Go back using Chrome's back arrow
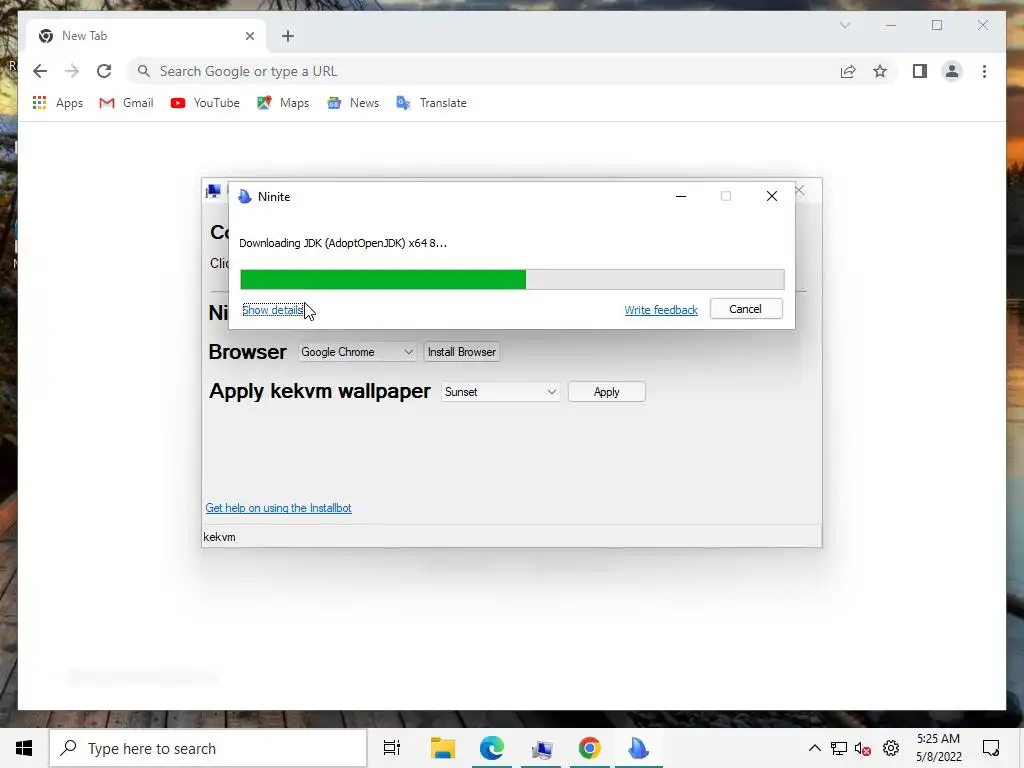The image size is (1024, 768). pos(40,71)
